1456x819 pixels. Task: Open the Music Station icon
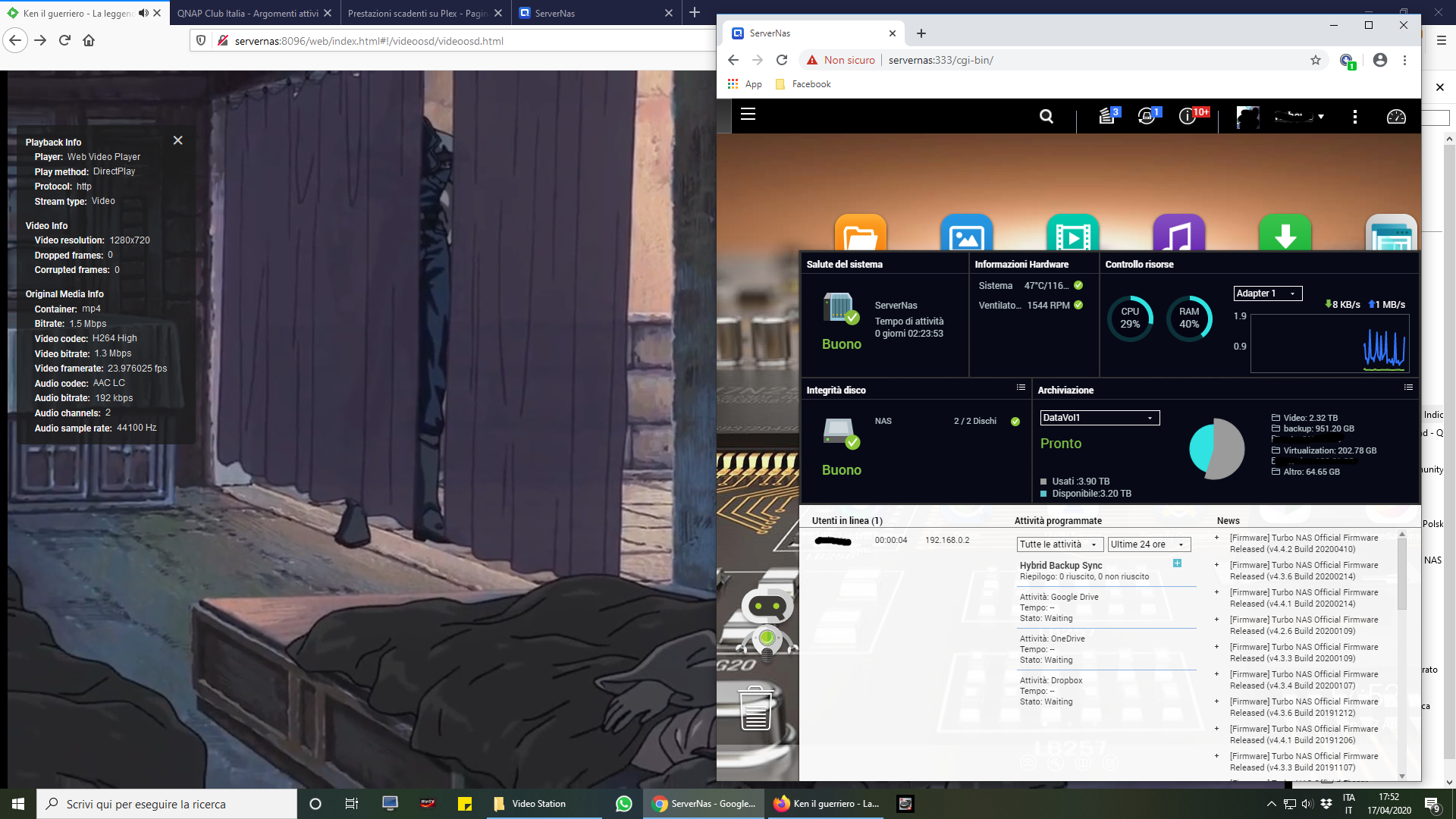click(x=1178, y=234)
